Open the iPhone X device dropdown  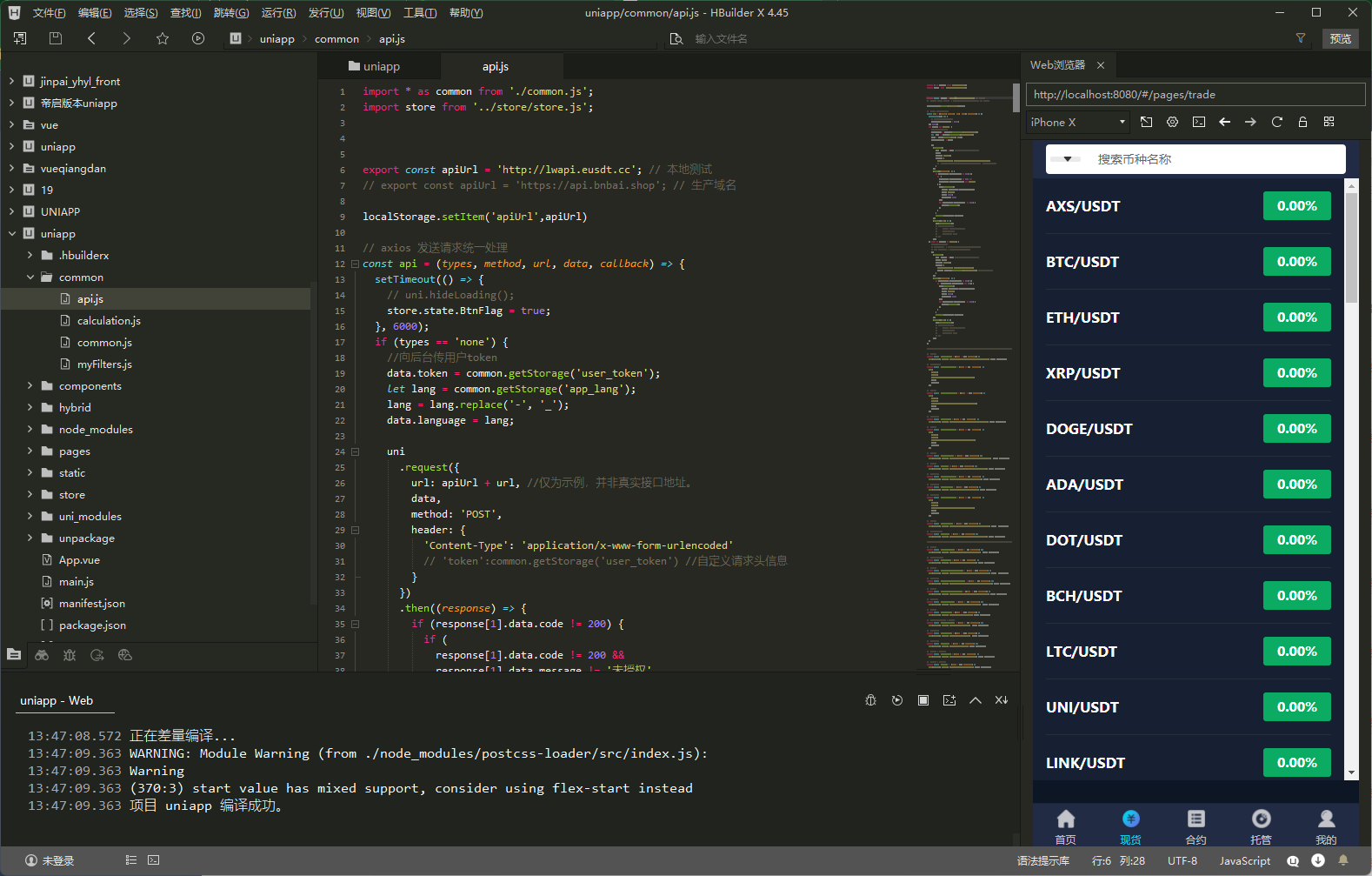point(1077,122)
